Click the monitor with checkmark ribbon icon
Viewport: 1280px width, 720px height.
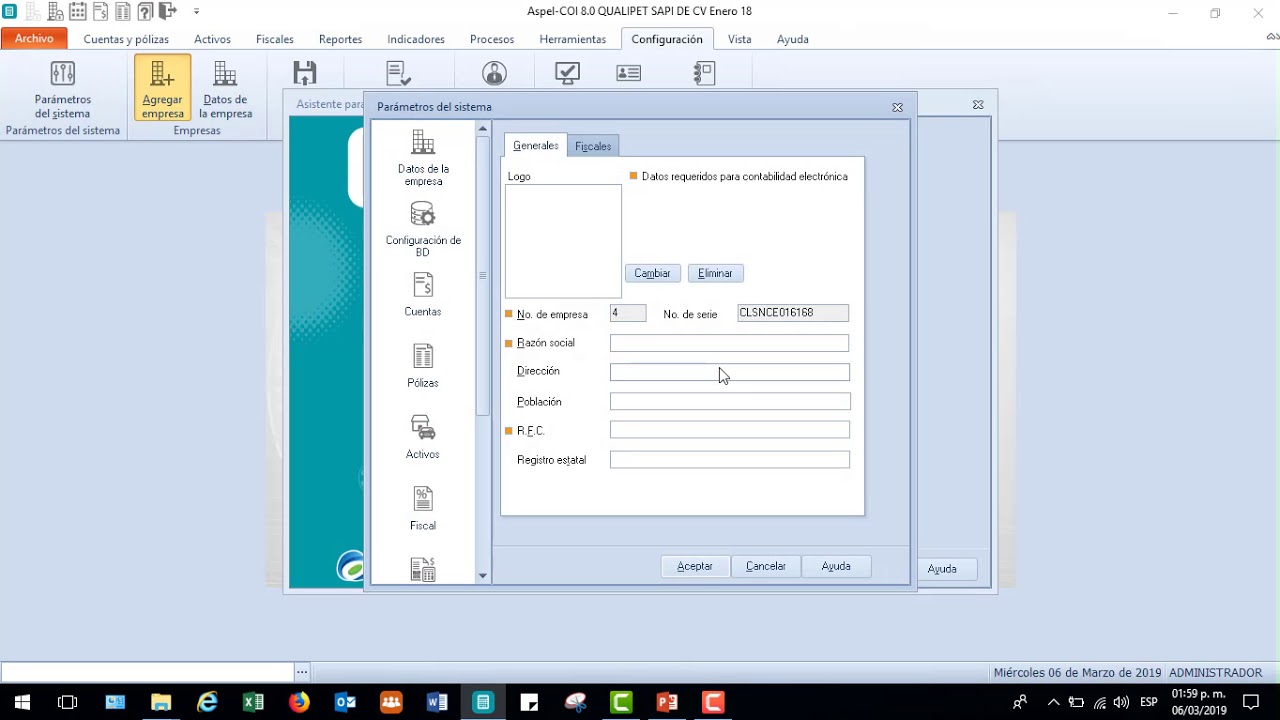pyautogui.click(x=567, y=73)
